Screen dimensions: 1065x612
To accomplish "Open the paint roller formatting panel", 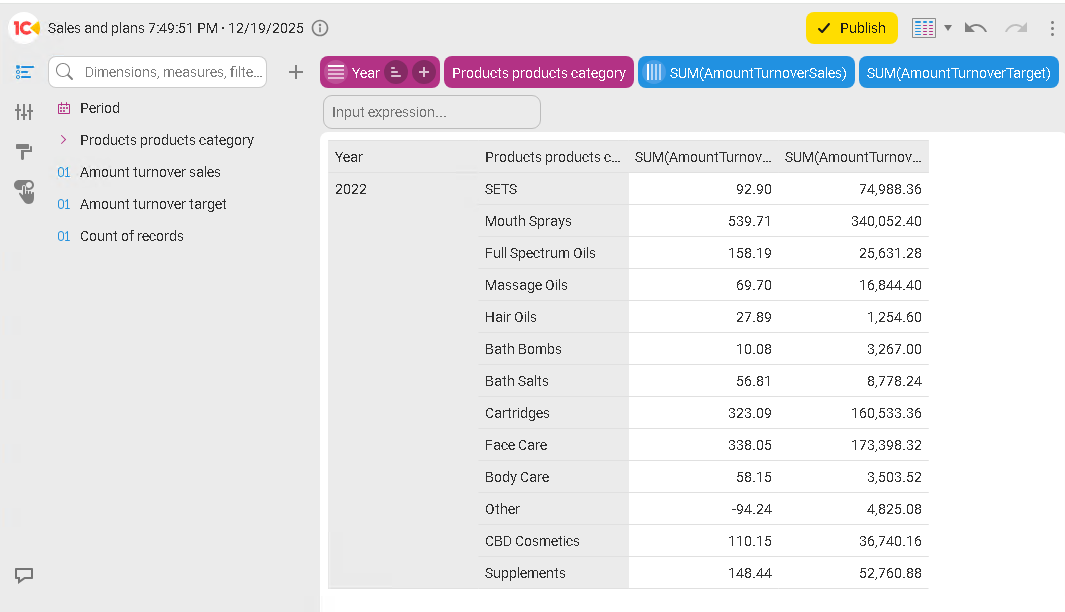I will click(24, 152).
